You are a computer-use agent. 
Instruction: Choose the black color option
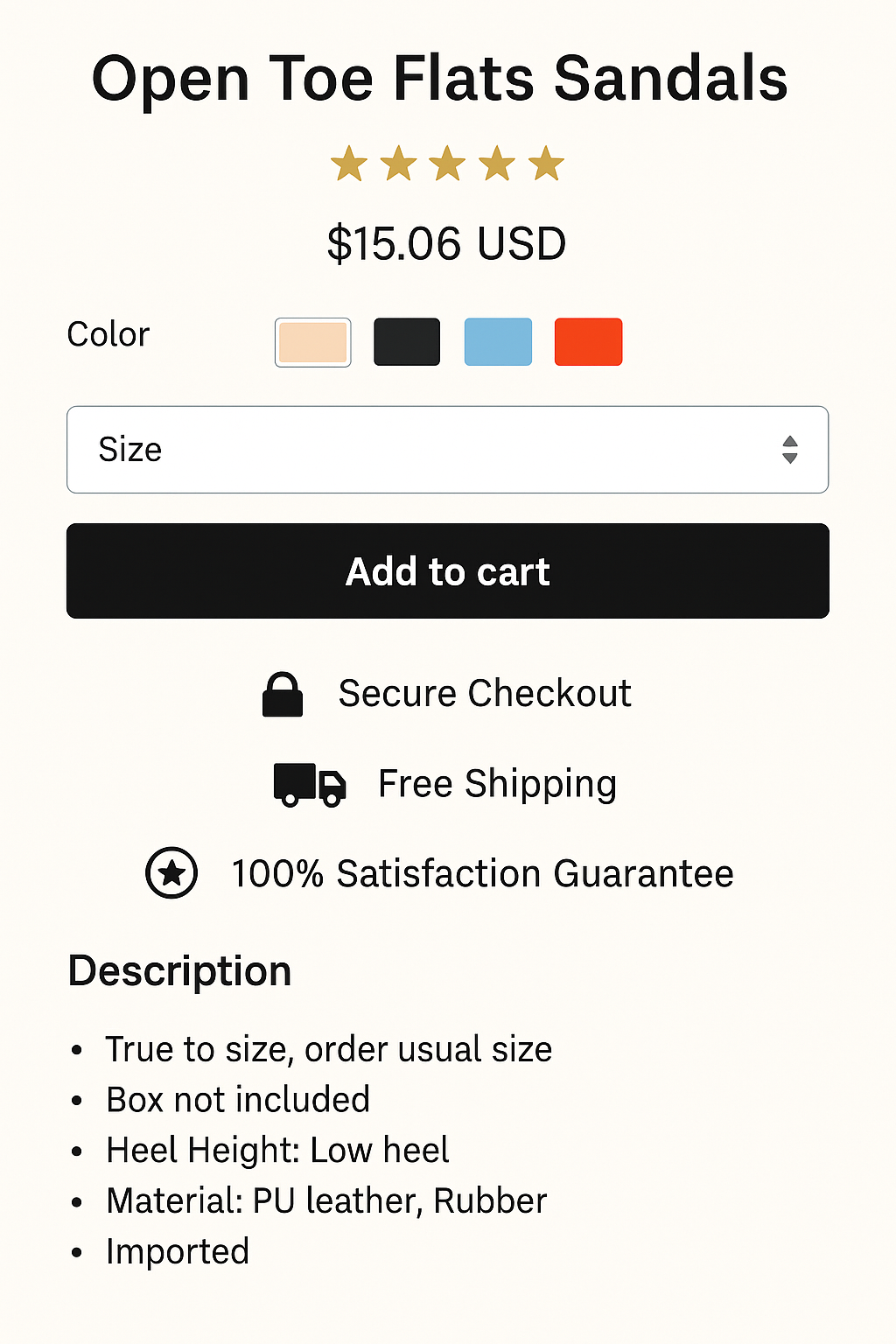(407, 342)
